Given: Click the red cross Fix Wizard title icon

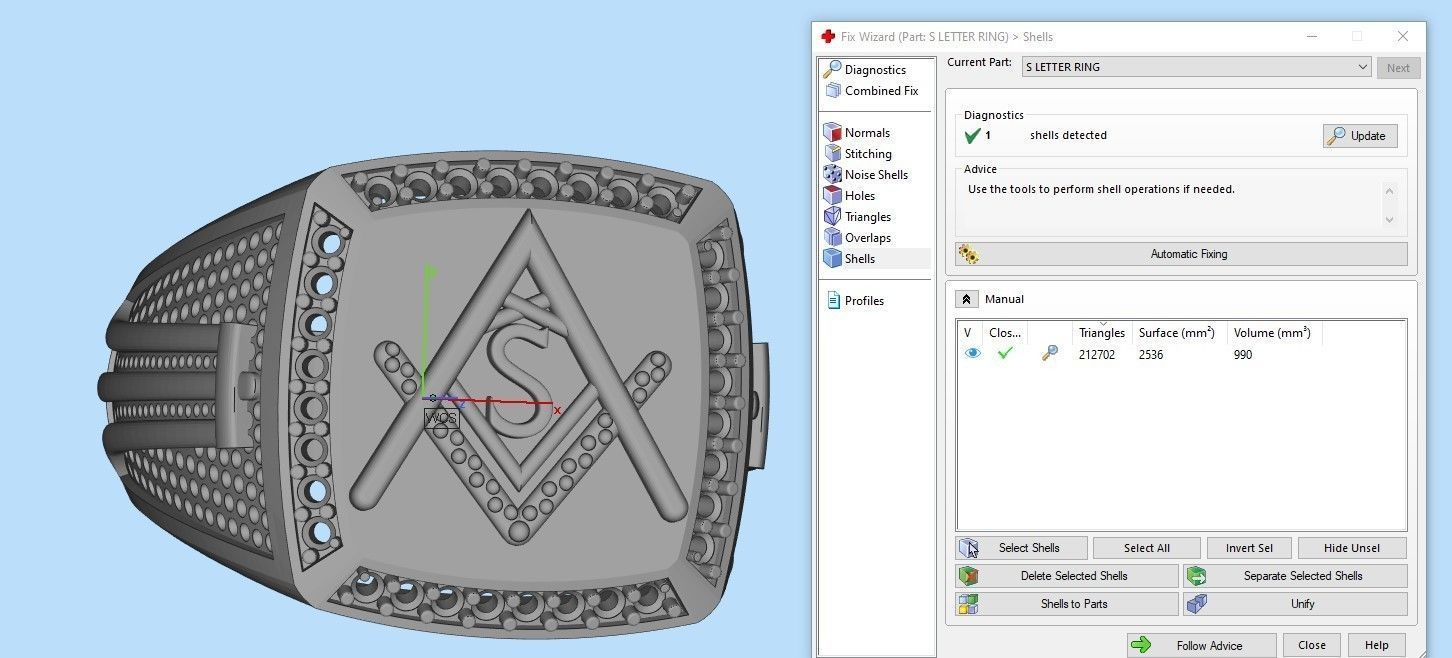Looking at the screenshot, I should [828, 36].
